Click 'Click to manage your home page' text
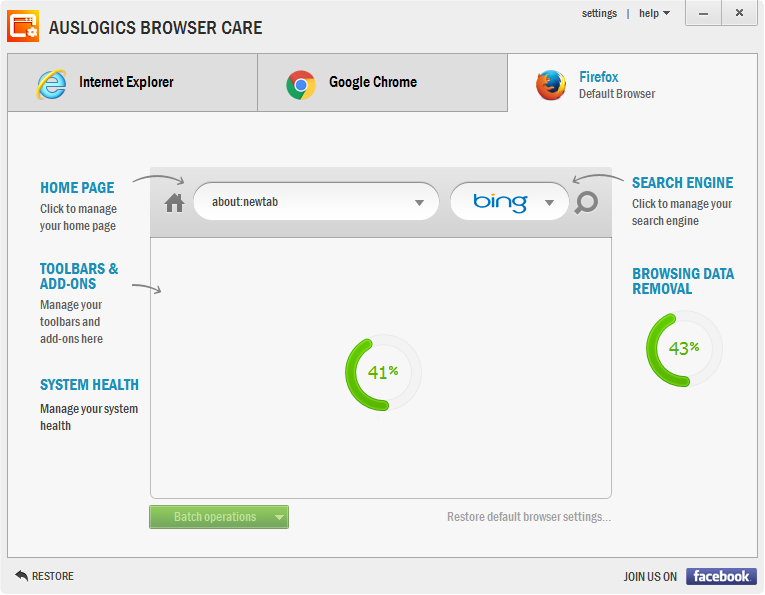Viewport: 765px width, 595px height. click(x=78, y=217)
